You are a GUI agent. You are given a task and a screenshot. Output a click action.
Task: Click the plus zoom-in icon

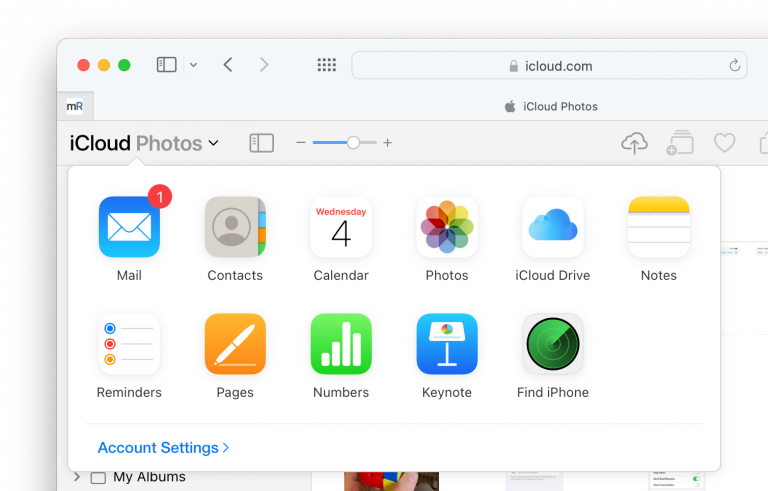387,143
